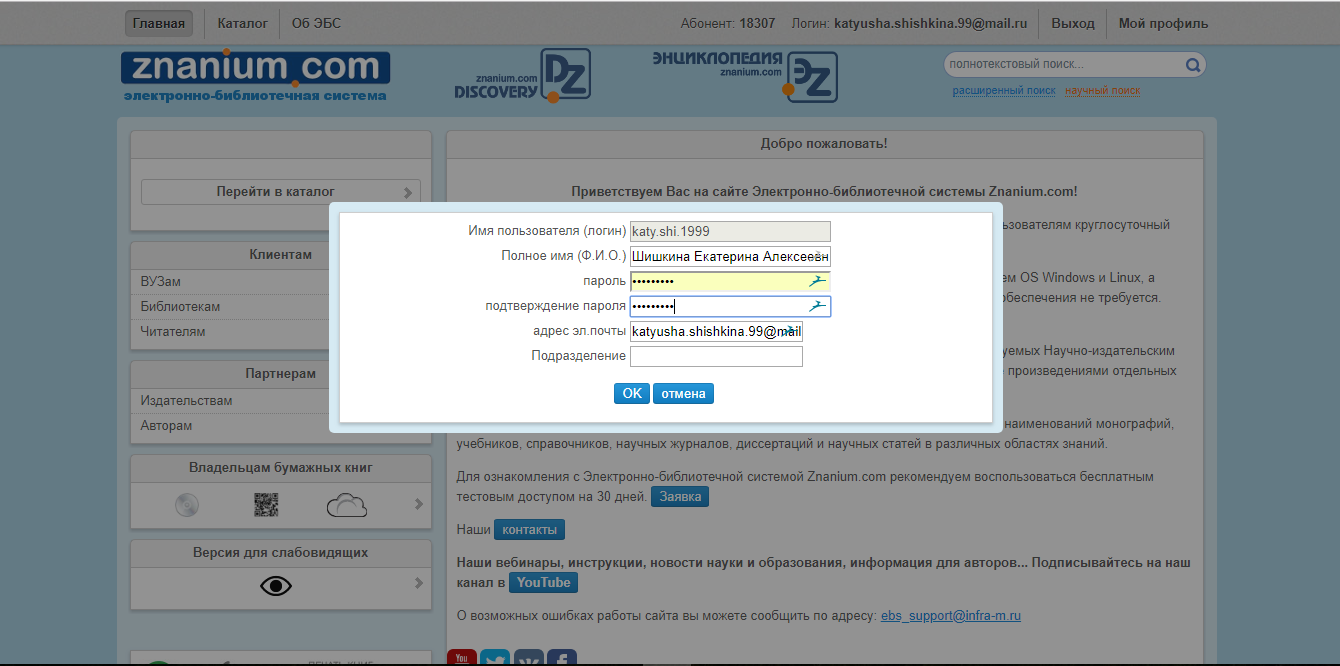Go to "Мой профиль" in top menu
Image resolution: width=1340 pixels, height=666 pixels.
click(1163, 23)
